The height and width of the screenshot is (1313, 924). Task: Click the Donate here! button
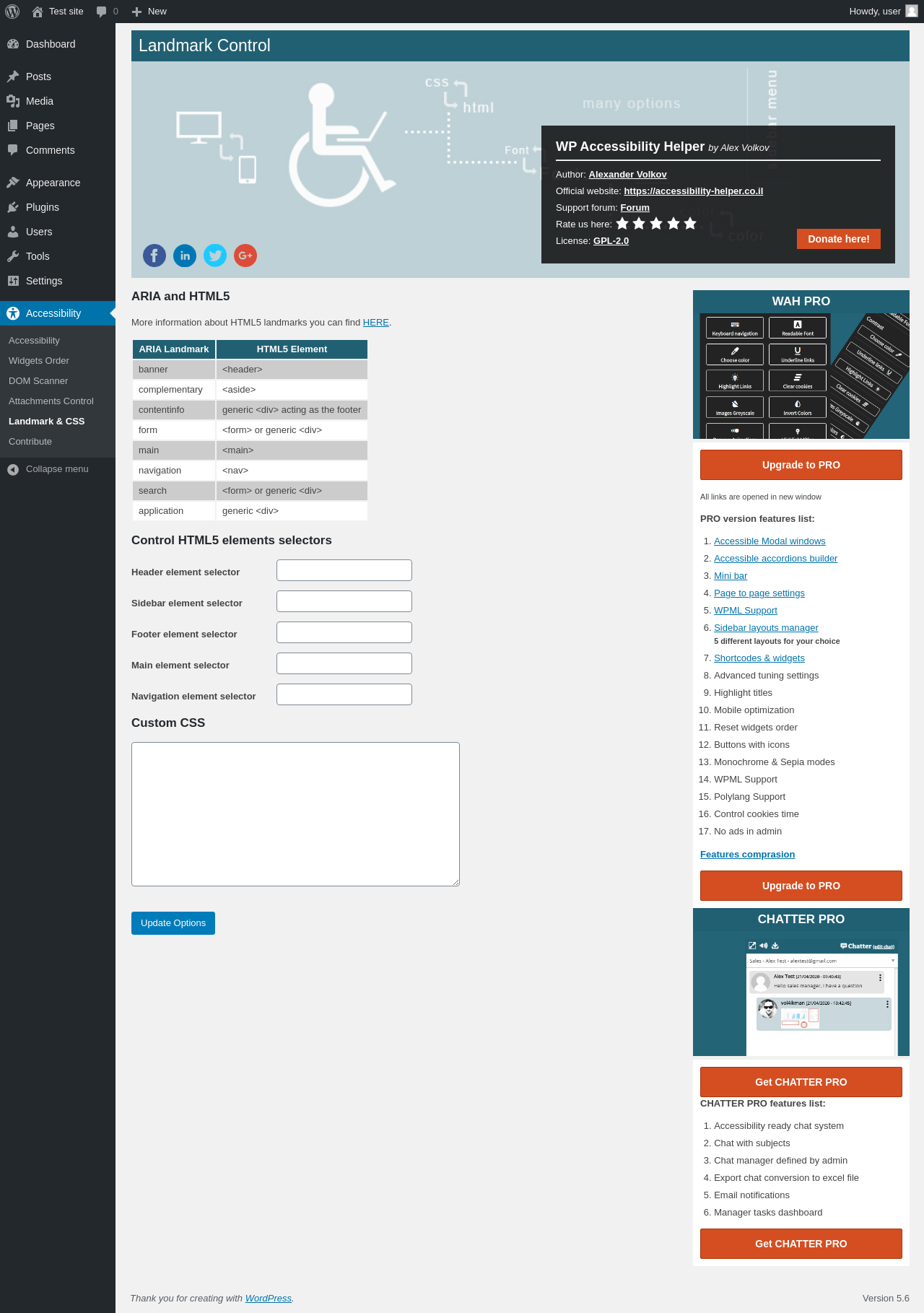point(839,239)
